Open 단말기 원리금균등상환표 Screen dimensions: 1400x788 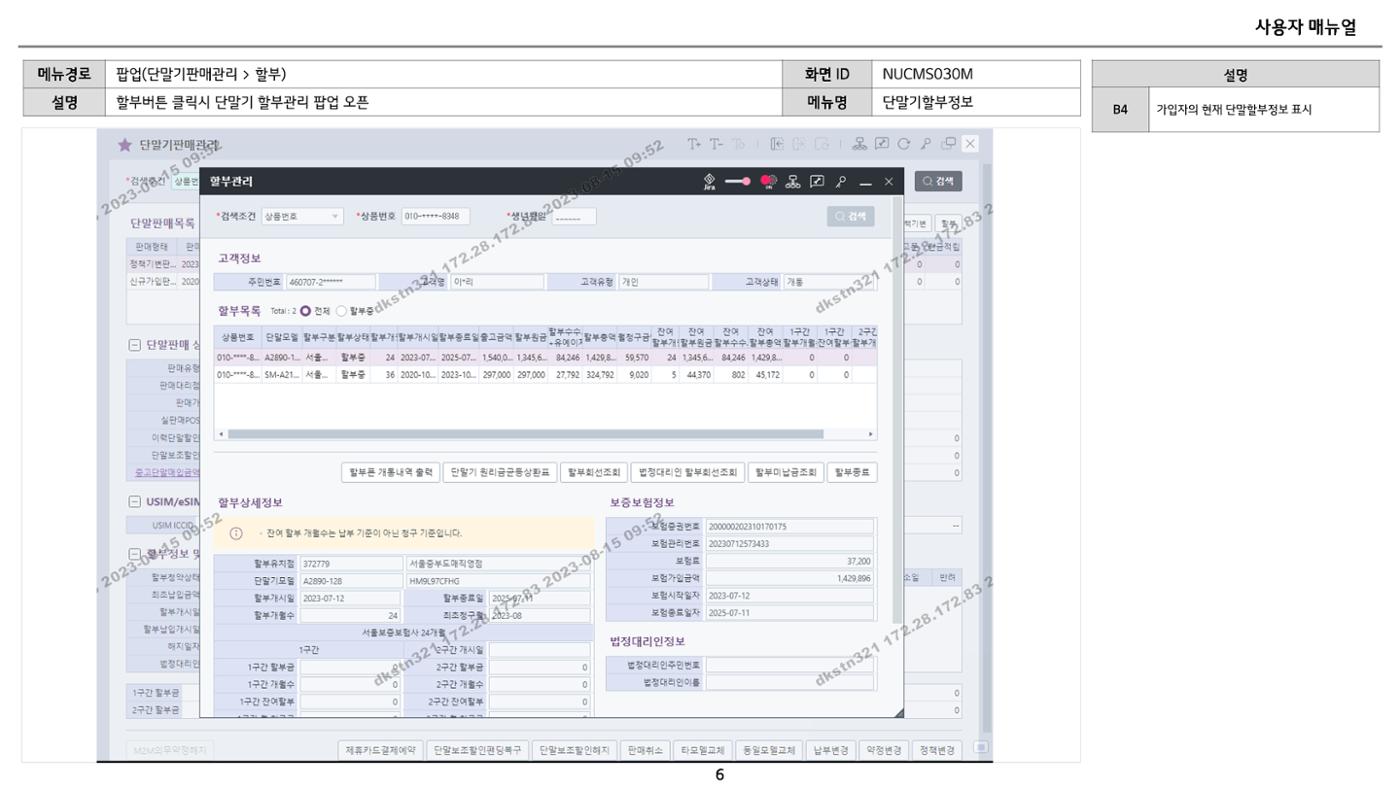pos(499,473)
